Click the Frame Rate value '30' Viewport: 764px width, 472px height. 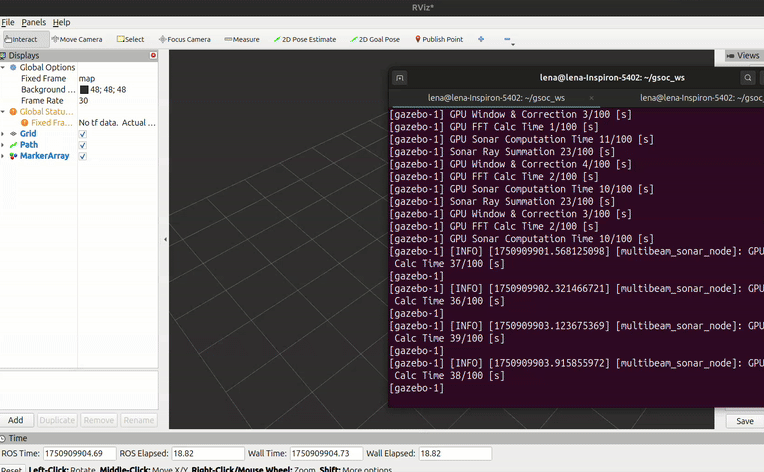pyautogui.click(x=83, y=101)
